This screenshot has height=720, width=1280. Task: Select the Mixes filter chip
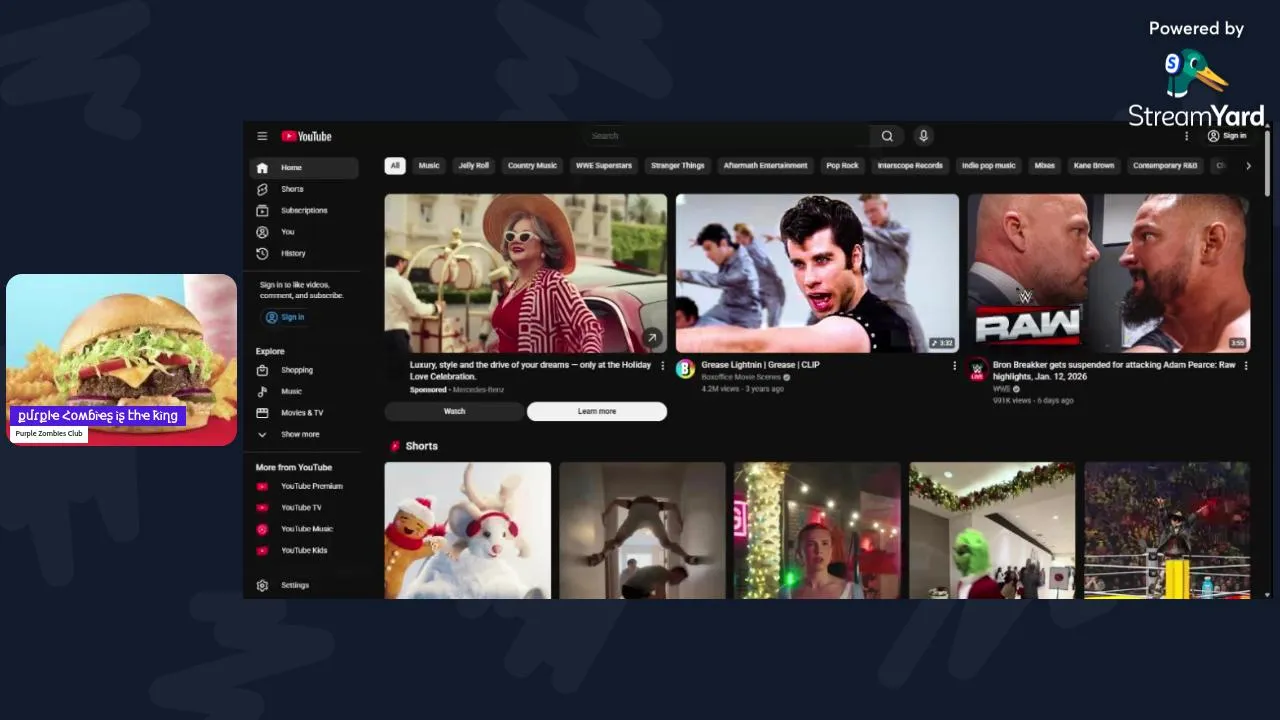pos(1045,166)
